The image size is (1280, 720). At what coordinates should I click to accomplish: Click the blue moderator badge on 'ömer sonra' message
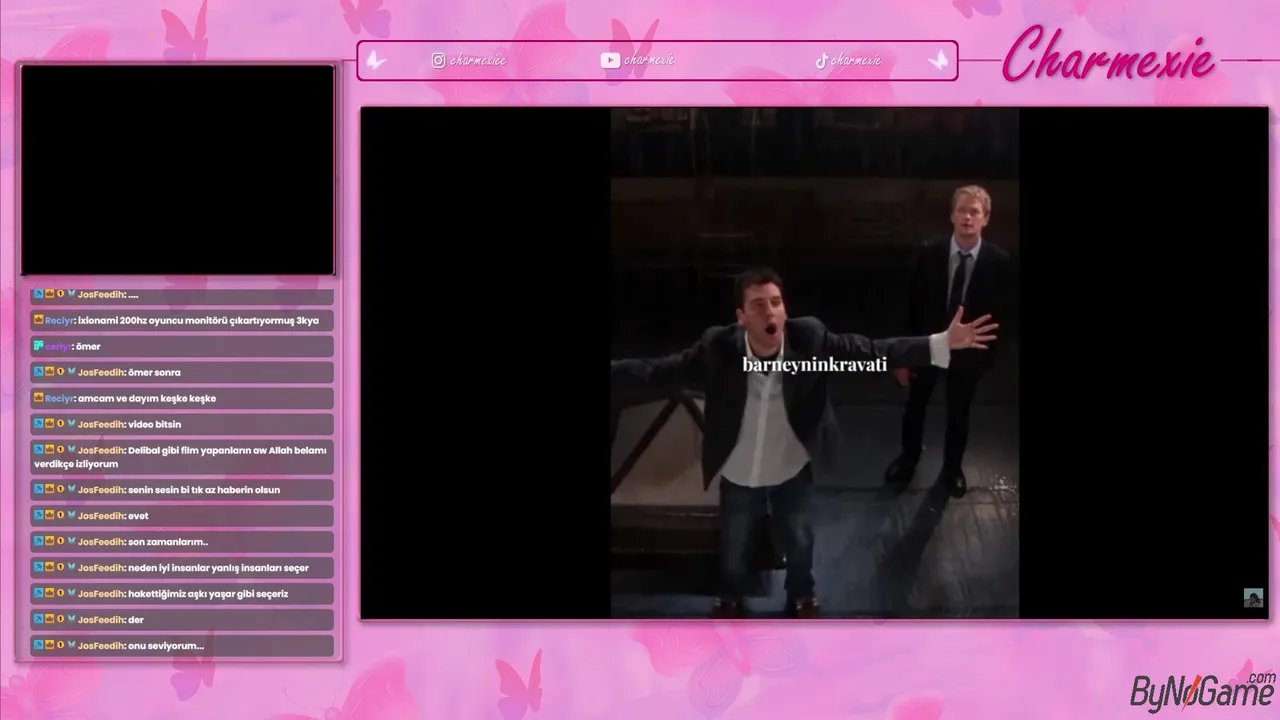point(38,372)
